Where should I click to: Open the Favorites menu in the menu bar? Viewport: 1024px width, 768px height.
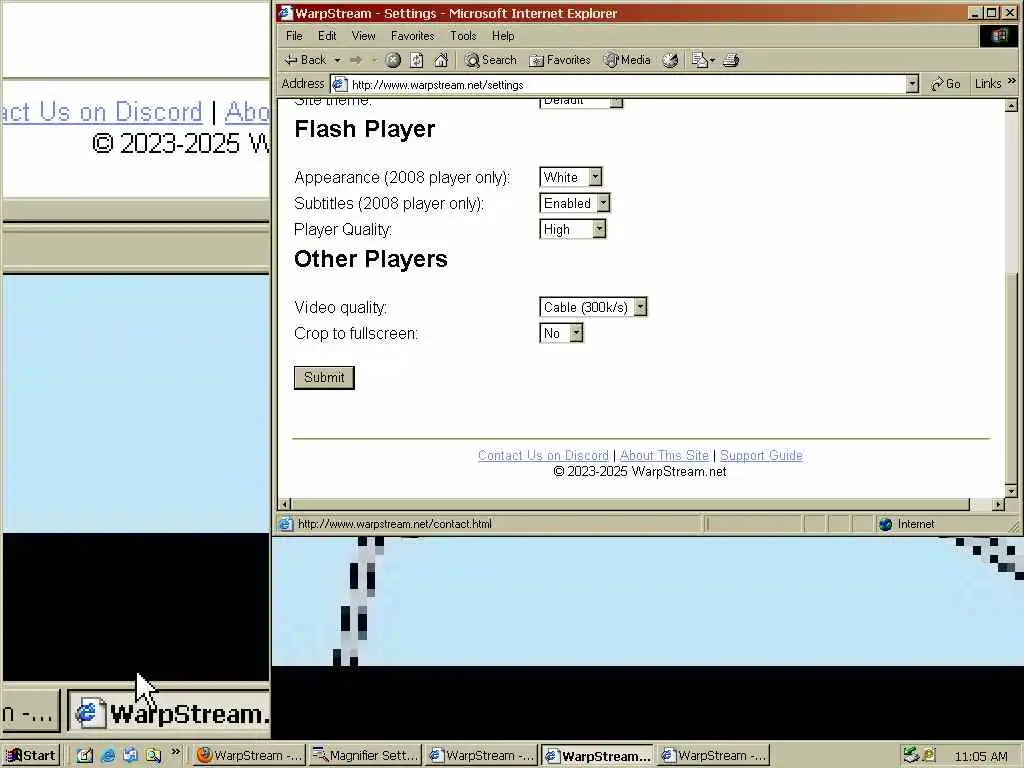[x=412, y=36]
